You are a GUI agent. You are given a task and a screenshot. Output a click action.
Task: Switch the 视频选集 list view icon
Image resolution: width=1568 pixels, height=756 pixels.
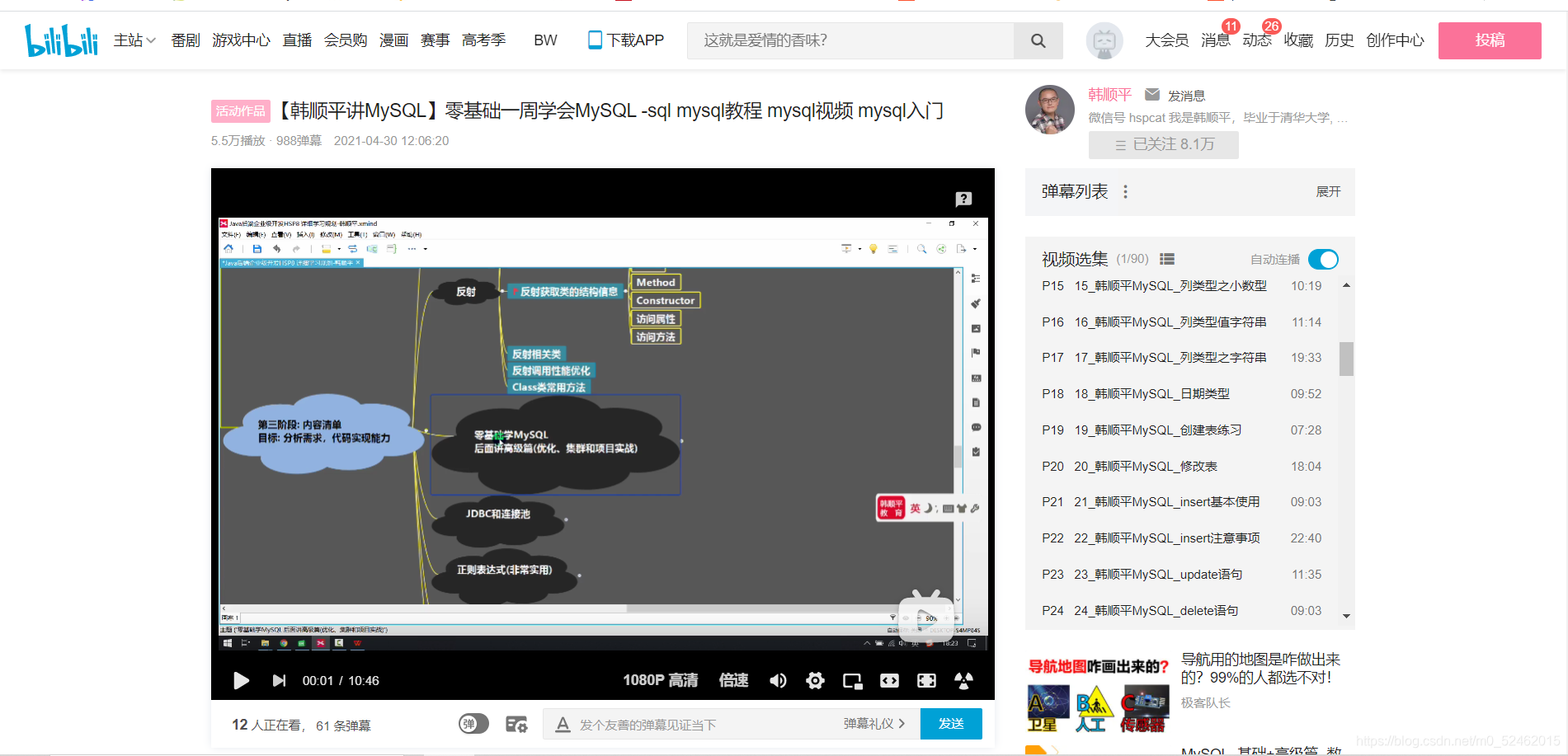click(1166, 259)
